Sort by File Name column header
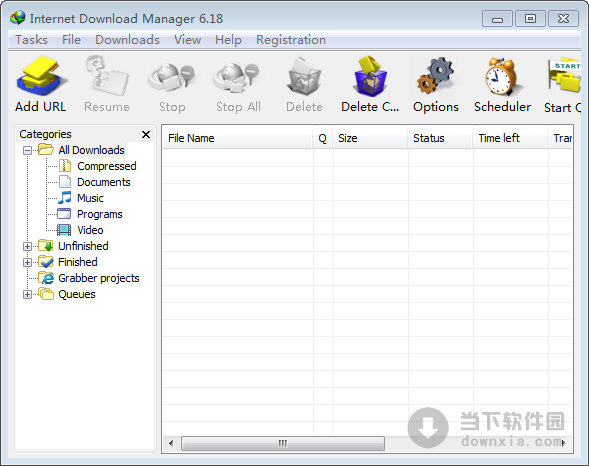Viewport: 589px width, 466px height. 237,138
